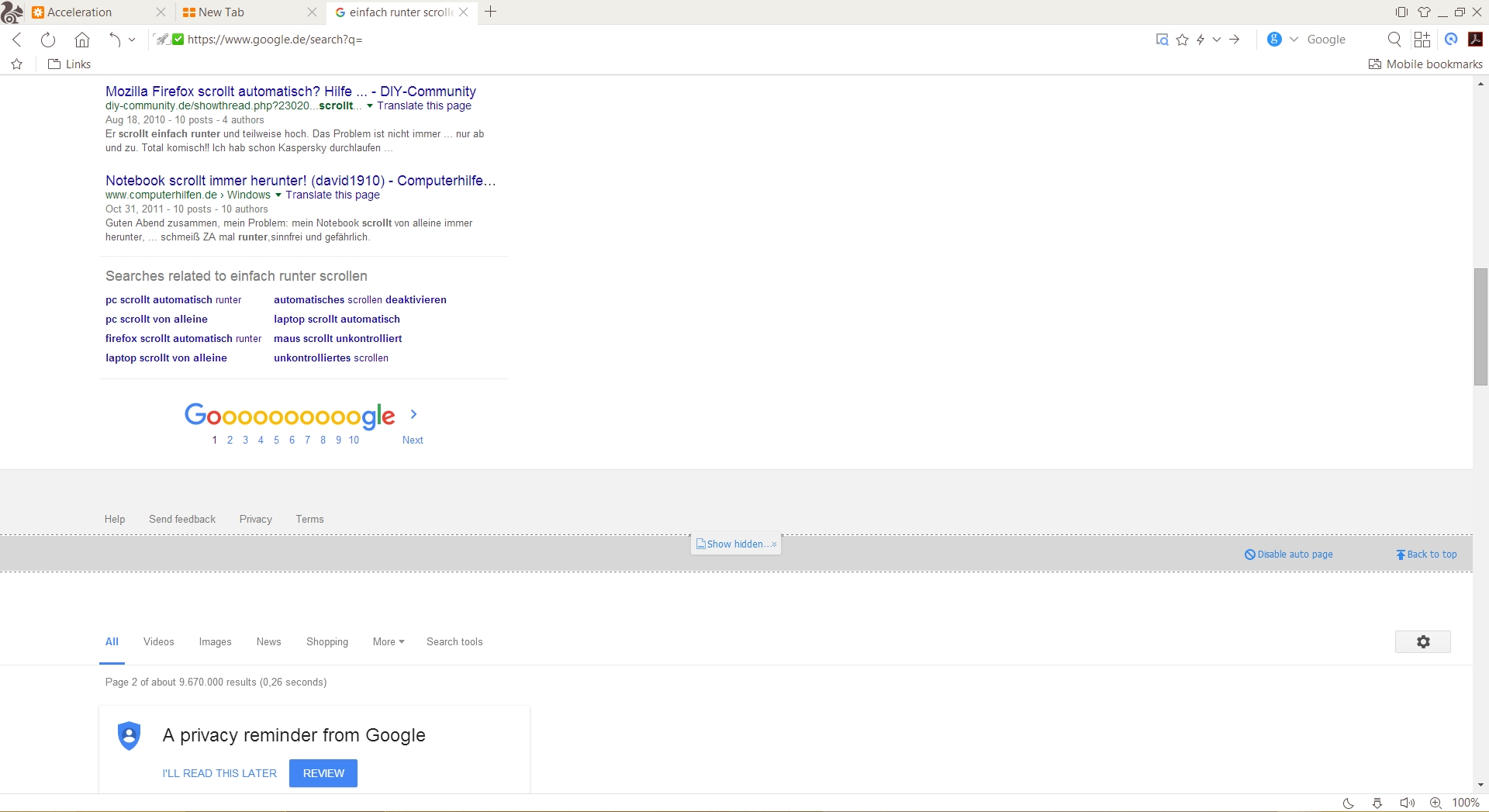Click the bookmarks bar star icon
The height and width of the screenshot is (812, 1489).
tap(17, 64)
